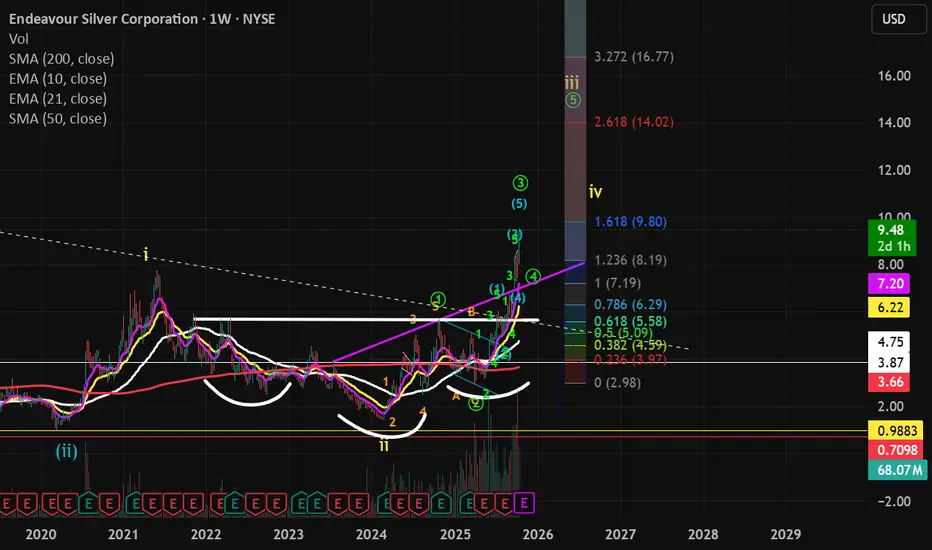Select the EMA (10, close) indicator legend
Image resolution: width=932 pixels, height=550 pixels.
pos(58,78)
